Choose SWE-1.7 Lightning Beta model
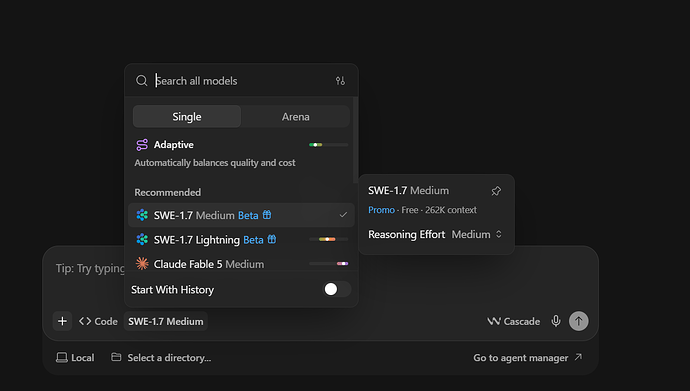 241,240
